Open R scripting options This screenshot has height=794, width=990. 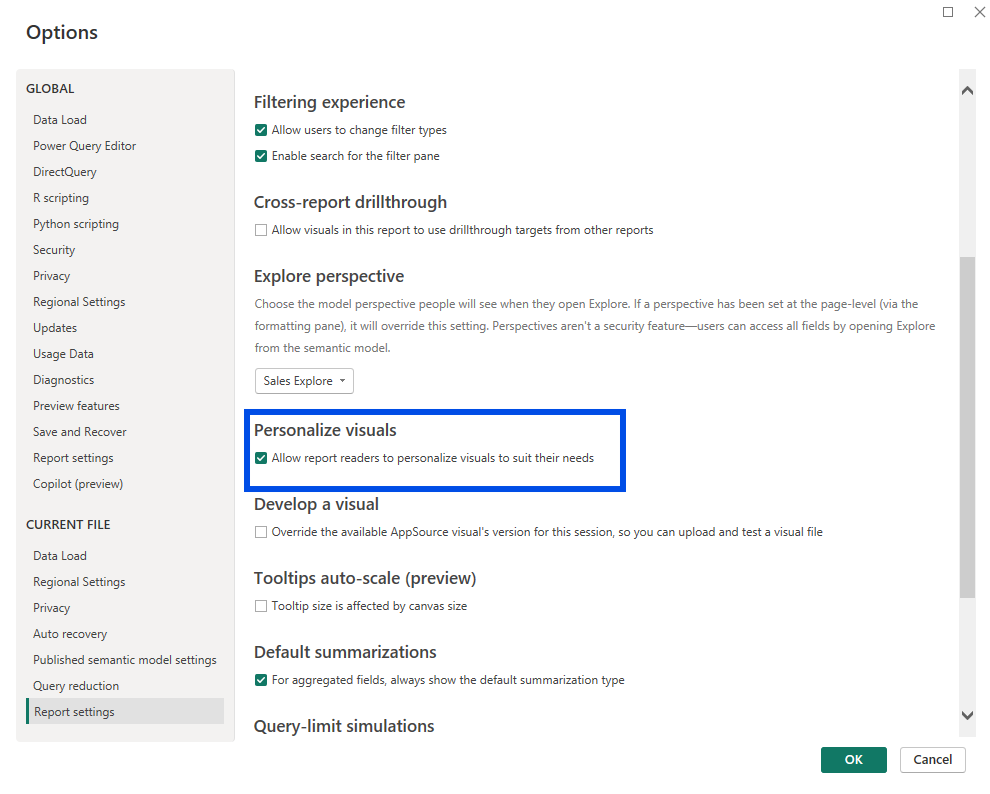(61, 198)
